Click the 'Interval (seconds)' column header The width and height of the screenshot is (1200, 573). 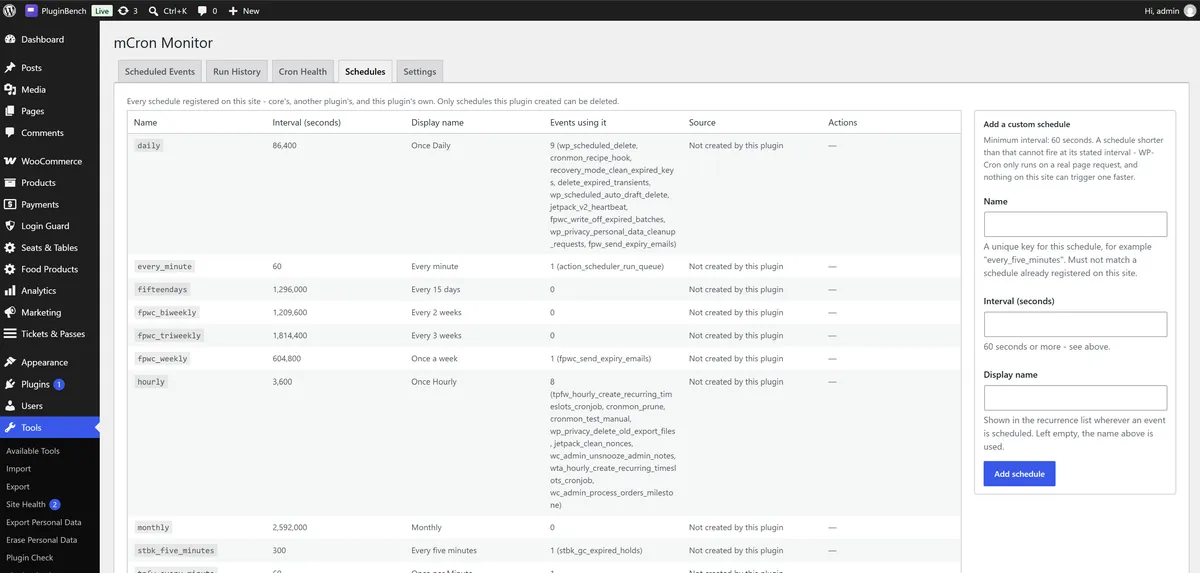(x=306, y=123)
